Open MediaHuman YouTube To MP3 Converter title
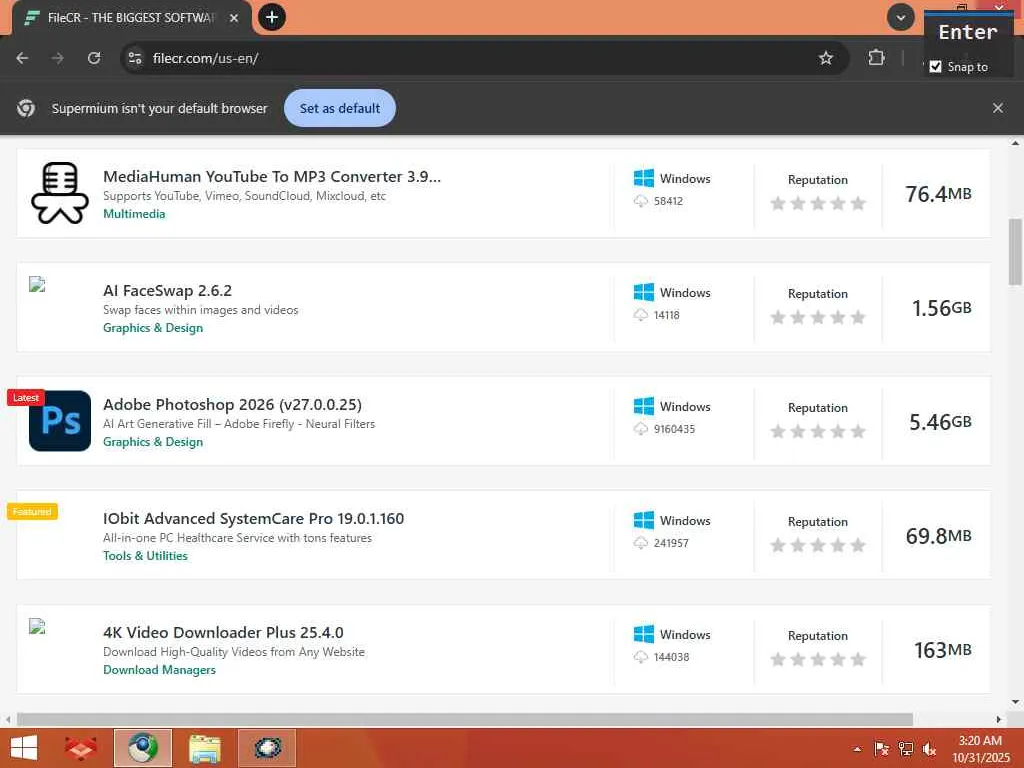The height and width of the screenshot is (768, 1024). pos(272,176)
